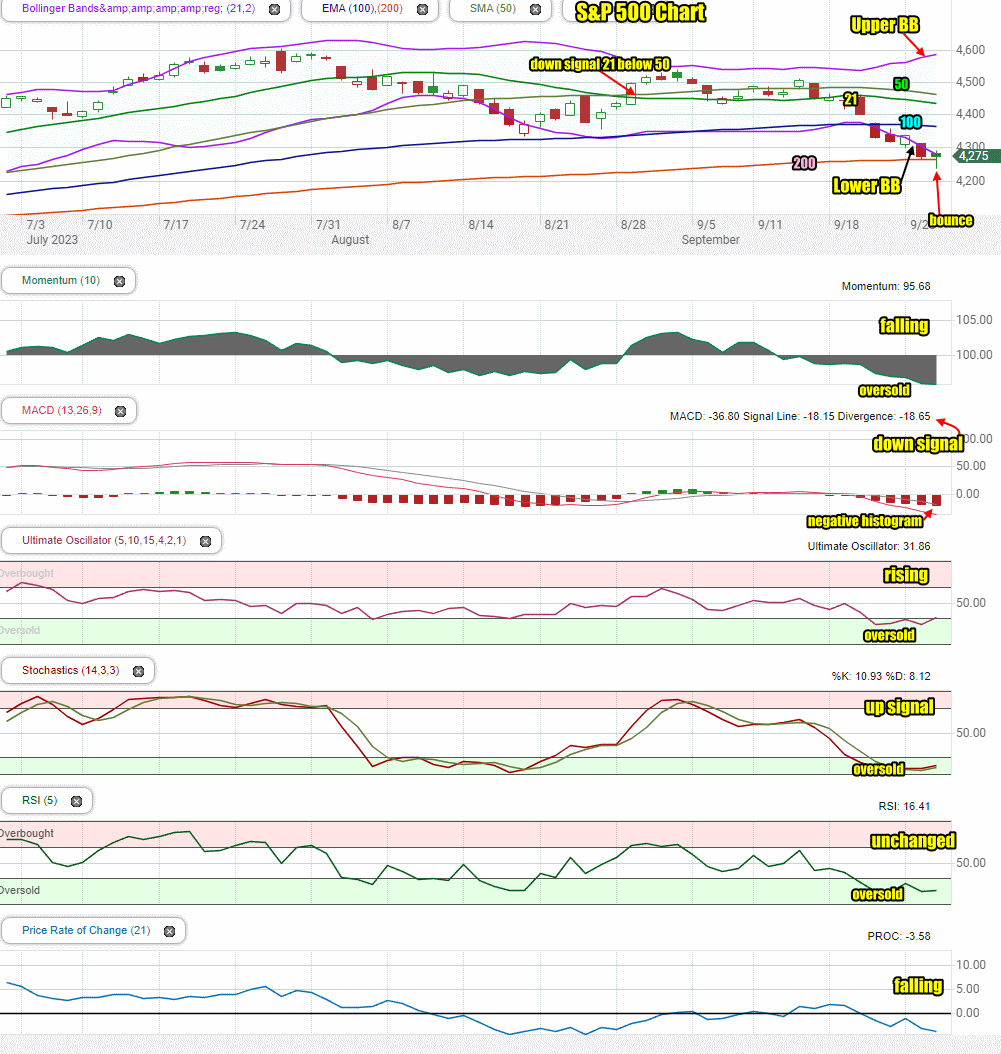Click the Momentum: 95.68 readout
The image size is (1001, 1054).
tap(886, 286)
